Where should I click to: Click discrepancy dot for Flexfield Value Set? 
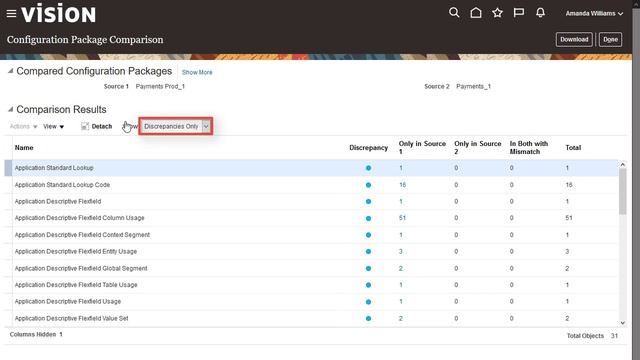[x=368, y=318]
